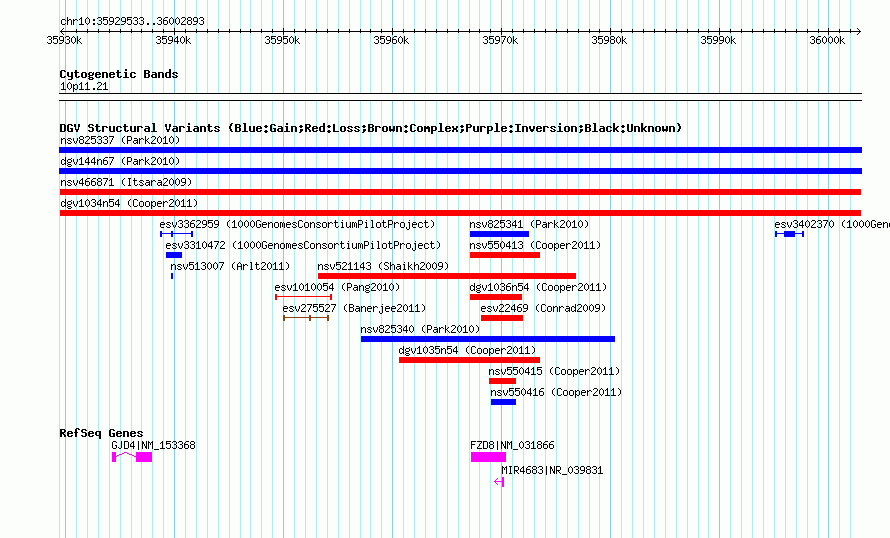Select the nsv521143 (Shaikh2009) red bar
The image size is (890, 538).
447,276
